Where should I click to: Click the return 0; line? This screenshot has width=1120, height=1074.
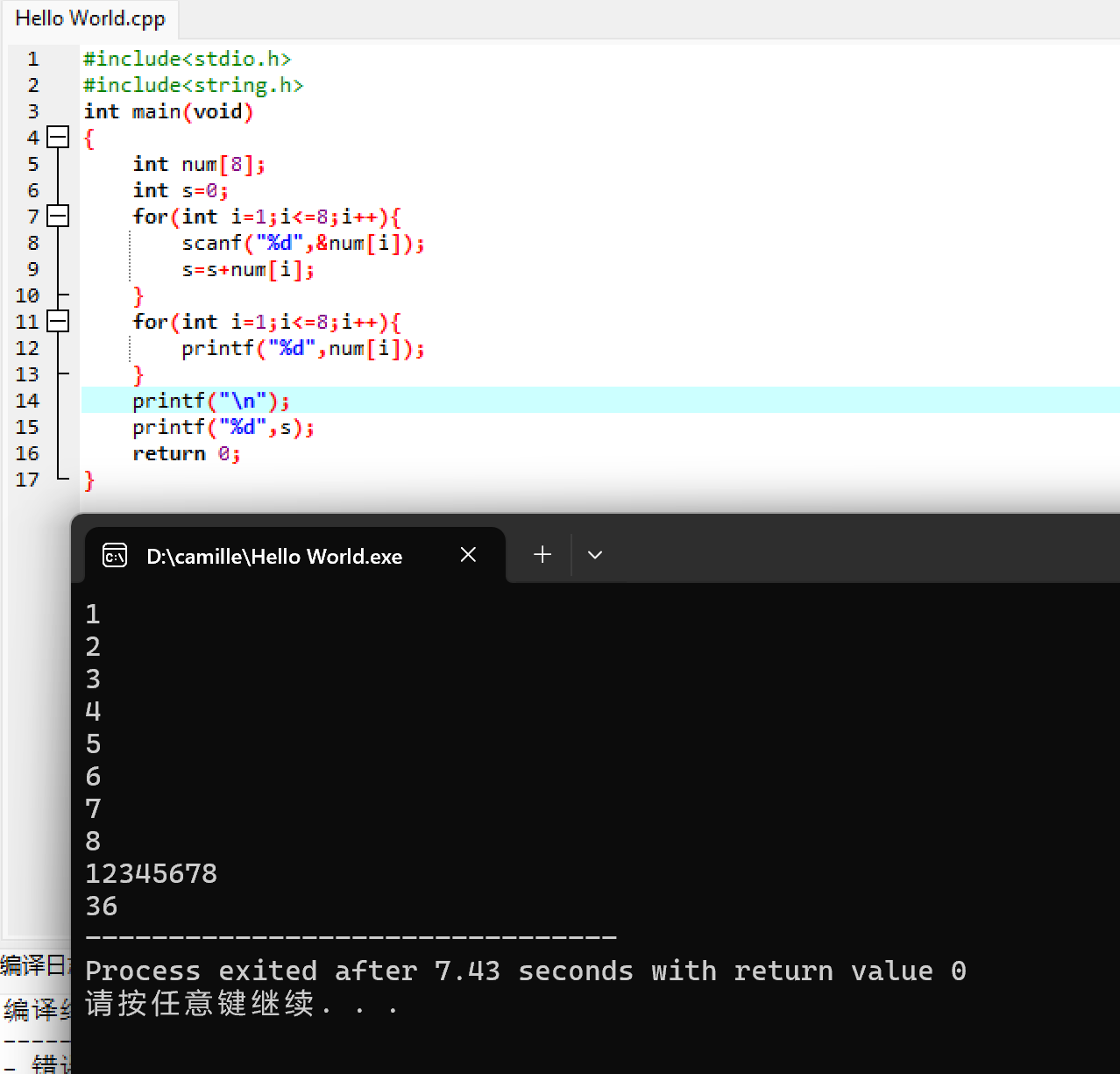click(187, 453)
